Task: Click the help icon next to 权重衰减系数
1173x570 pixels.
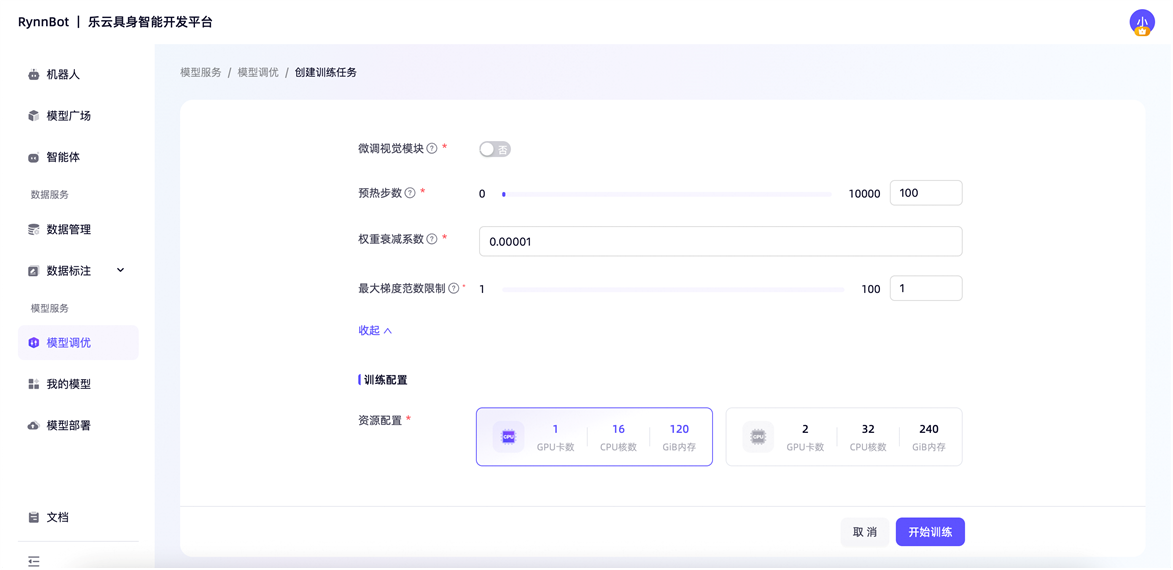Action: point(432,239)
